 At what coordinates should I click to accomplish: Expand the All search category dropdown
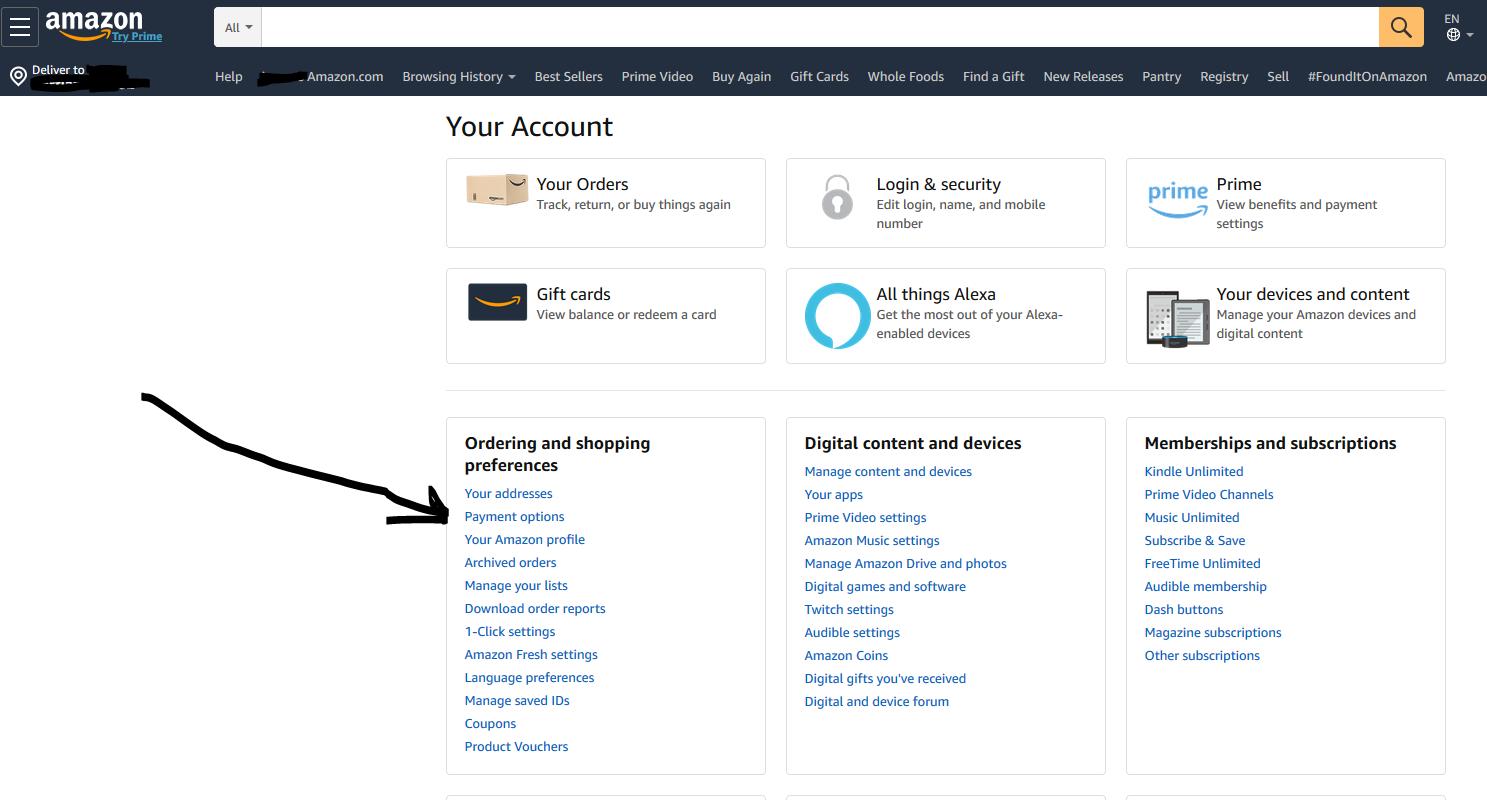(238, 27)
